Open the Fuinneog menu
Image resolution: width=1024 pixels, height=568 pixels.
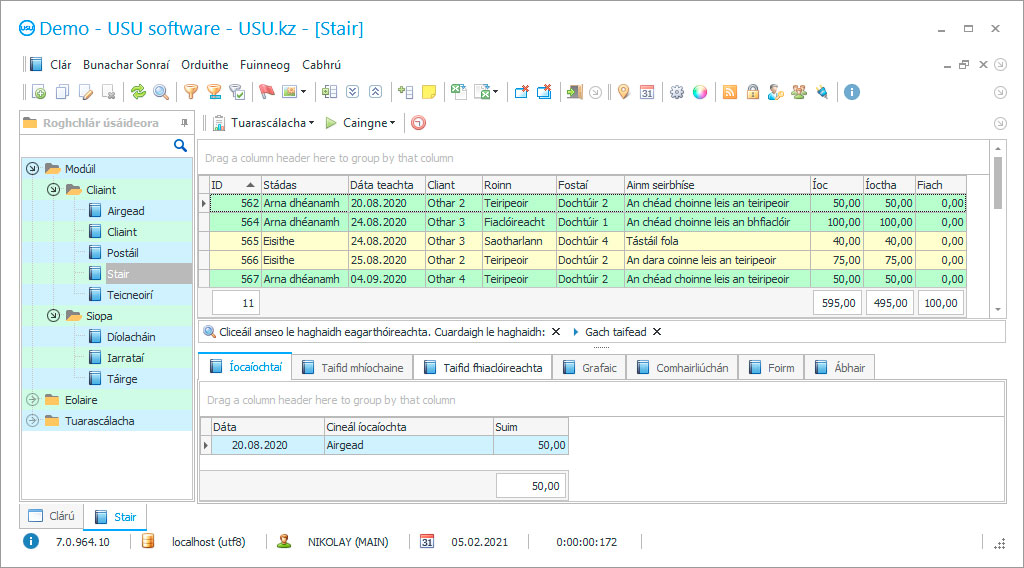click(x=265, y=64)
